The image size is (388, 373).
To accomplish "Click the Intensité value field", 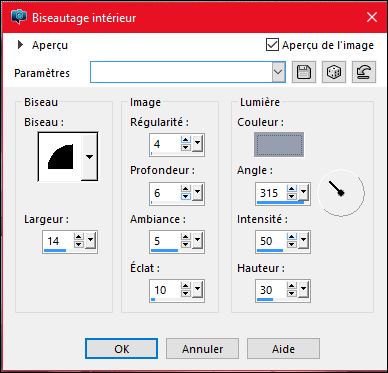I will [271, 241].
